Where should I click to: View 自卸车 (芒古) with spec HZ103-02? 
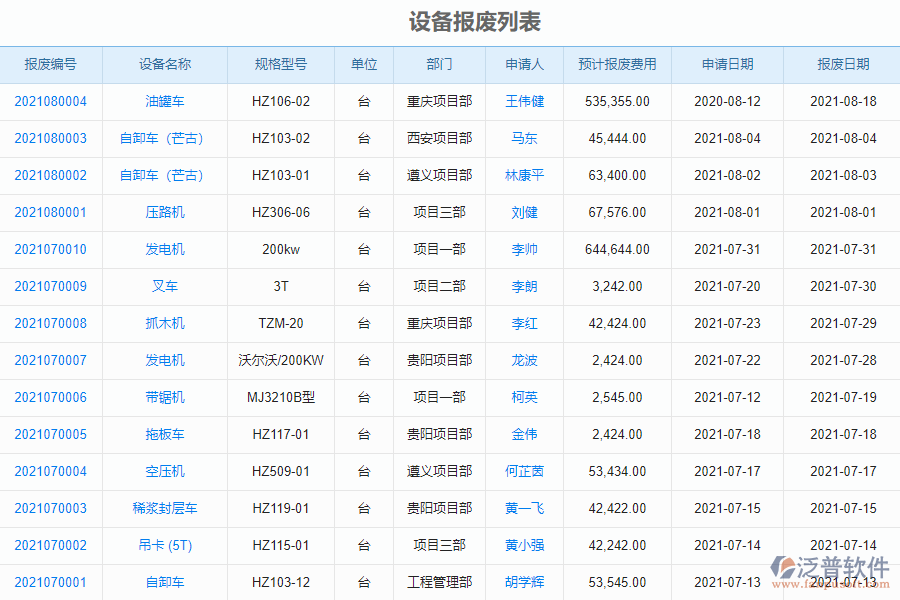click(162, 138)
